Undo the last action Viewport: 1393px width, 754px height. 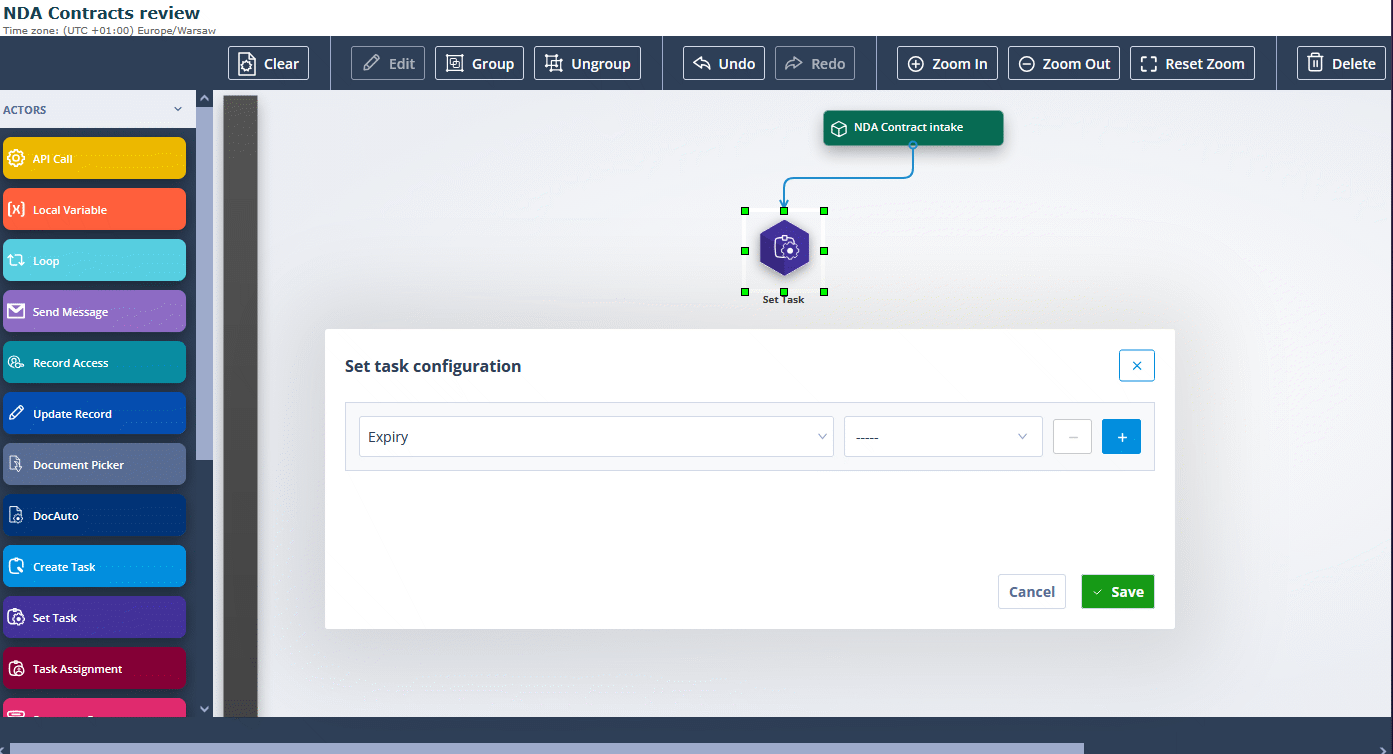(x=724, y=63)
